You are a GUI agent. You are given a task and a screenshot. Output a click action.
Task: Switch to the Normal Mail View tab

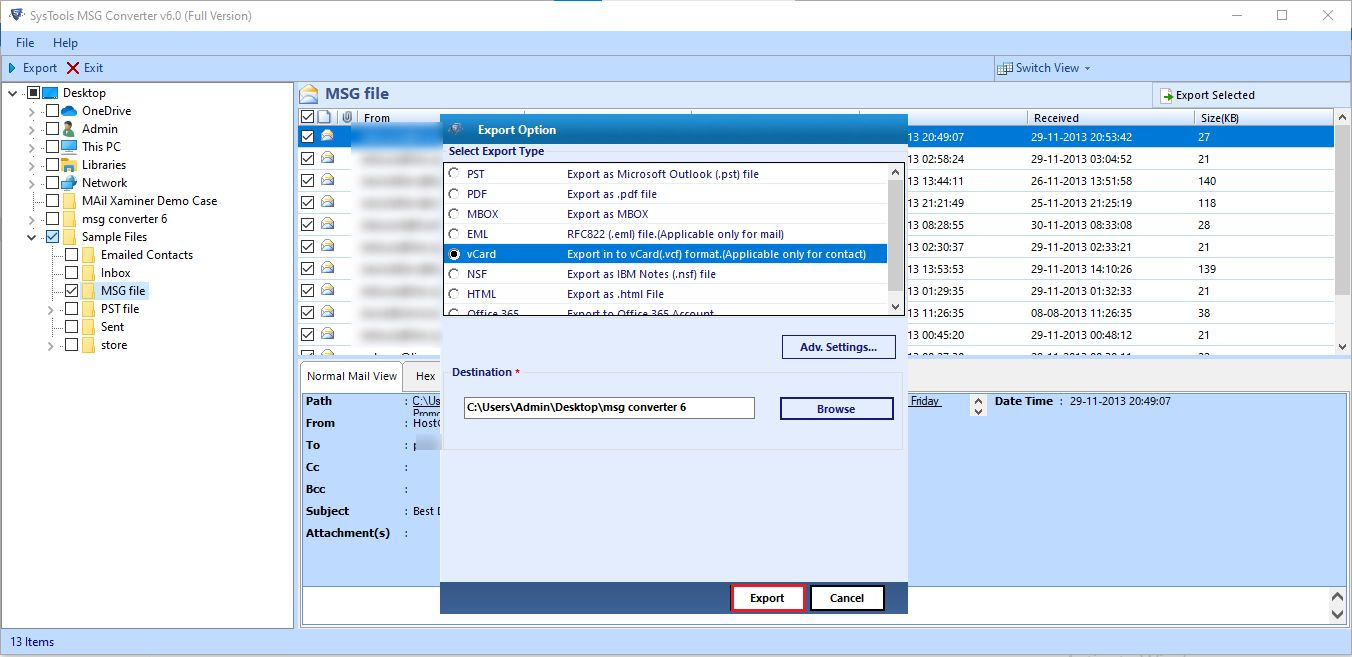coord(352,376)
